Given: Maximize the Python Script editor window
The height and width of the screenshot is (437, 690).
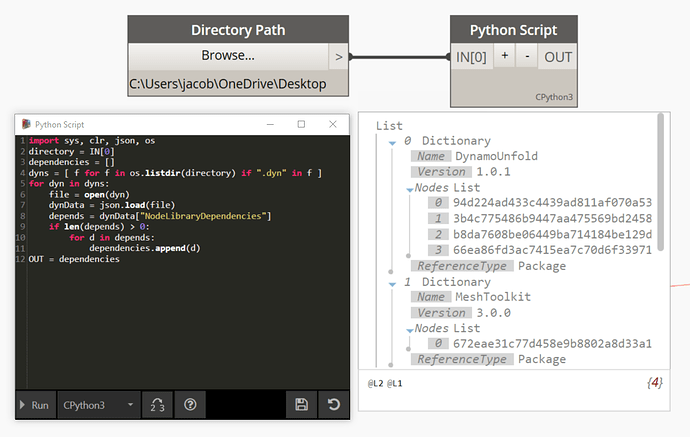Looking at the screenshot, I should point(301,125).
